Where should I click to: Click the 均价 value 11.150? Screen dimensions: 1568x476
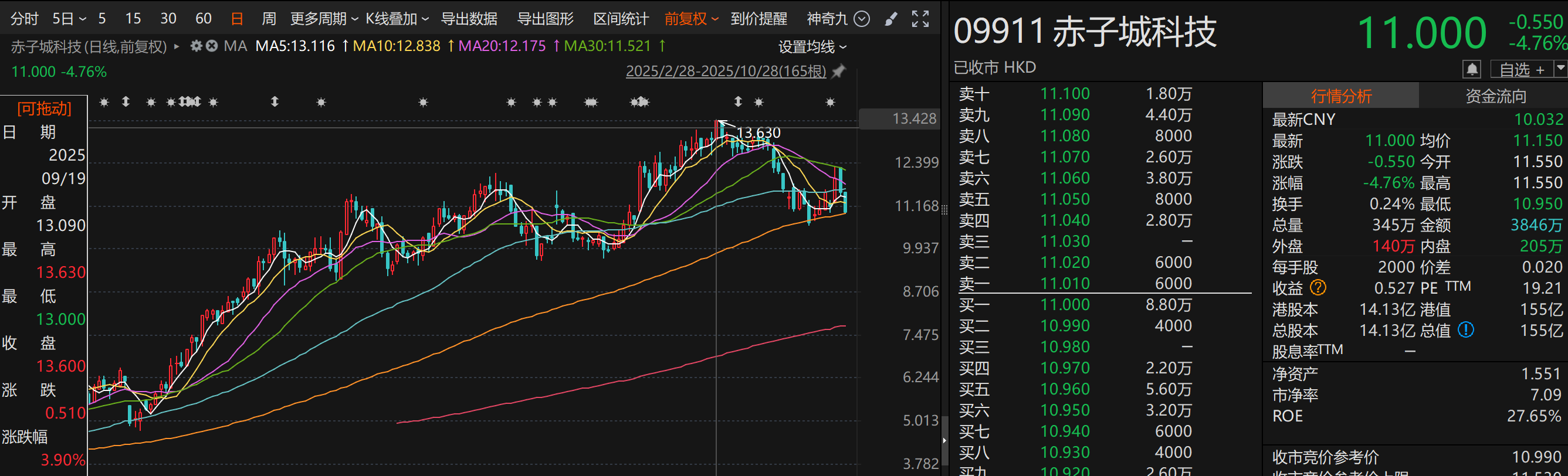coord(1537,141)
